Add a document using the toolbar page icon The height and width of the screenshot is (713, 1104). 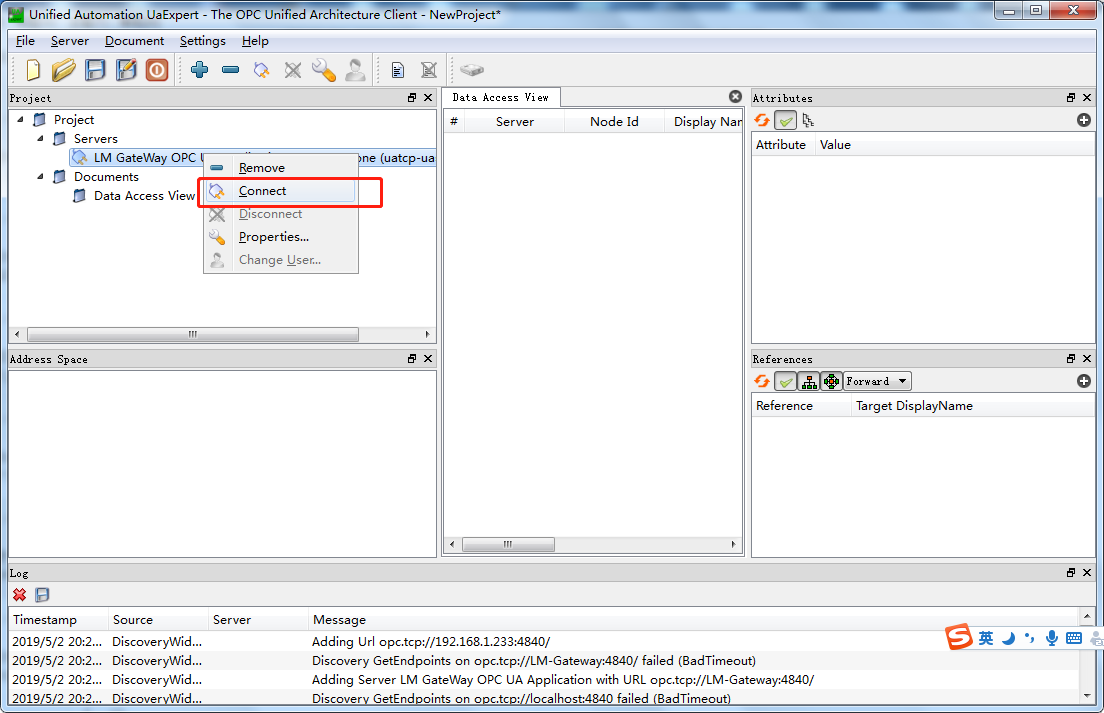(x=398, y=70)
